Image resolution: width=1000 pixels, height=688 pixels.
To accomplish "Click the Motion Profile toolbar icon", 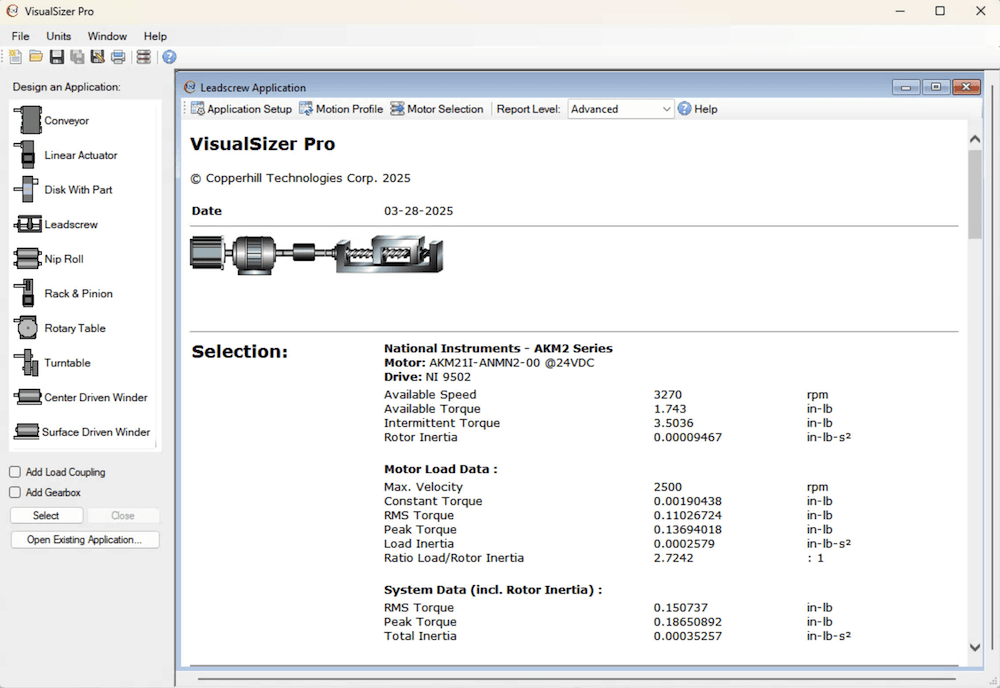I will (341, 108).
